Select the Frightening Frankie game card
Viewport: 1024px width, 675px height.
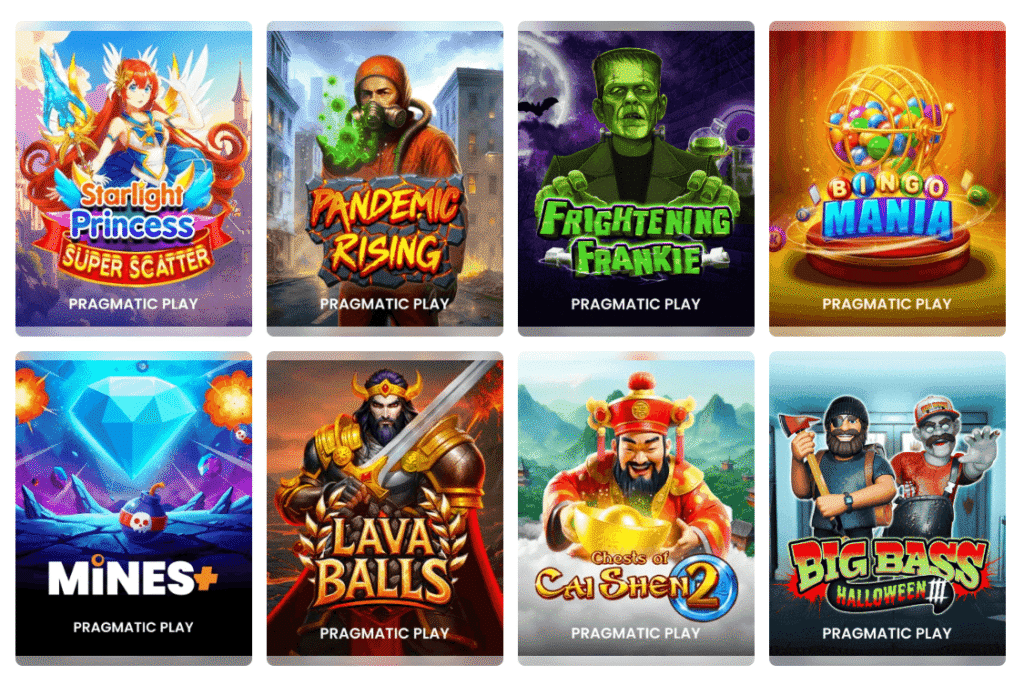[x=636, y=178]
